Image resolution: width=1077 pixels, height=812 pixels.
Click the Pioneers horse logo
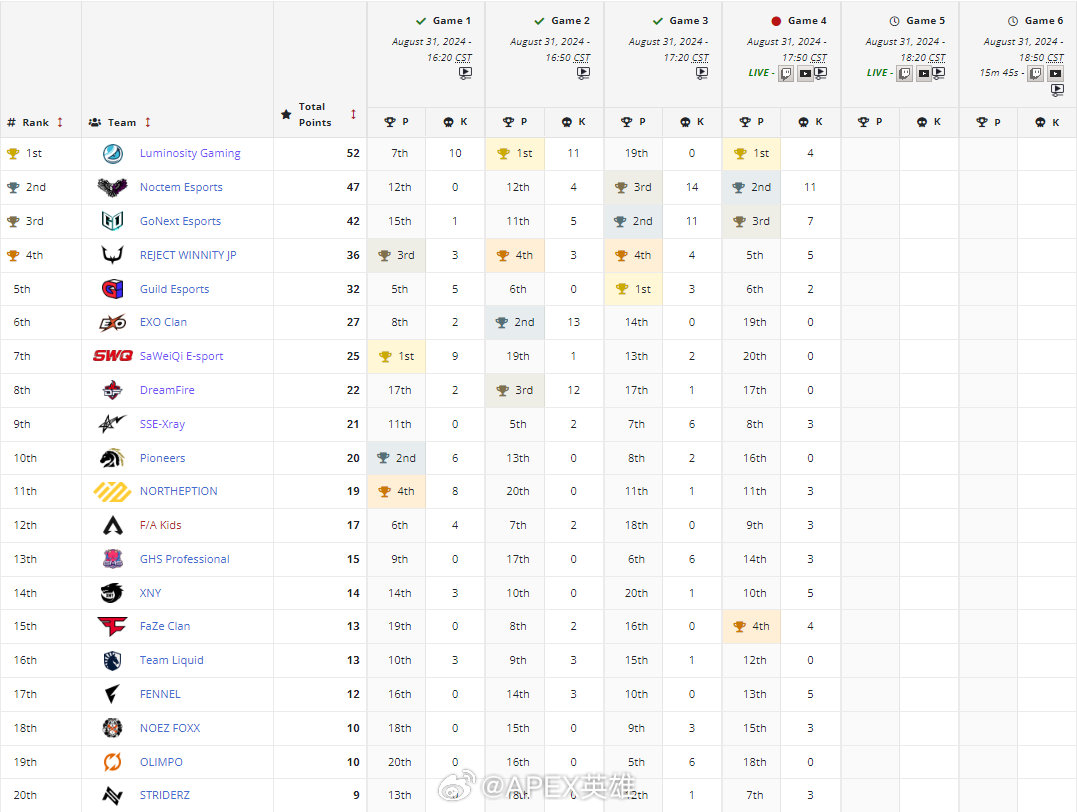[113, 458]
